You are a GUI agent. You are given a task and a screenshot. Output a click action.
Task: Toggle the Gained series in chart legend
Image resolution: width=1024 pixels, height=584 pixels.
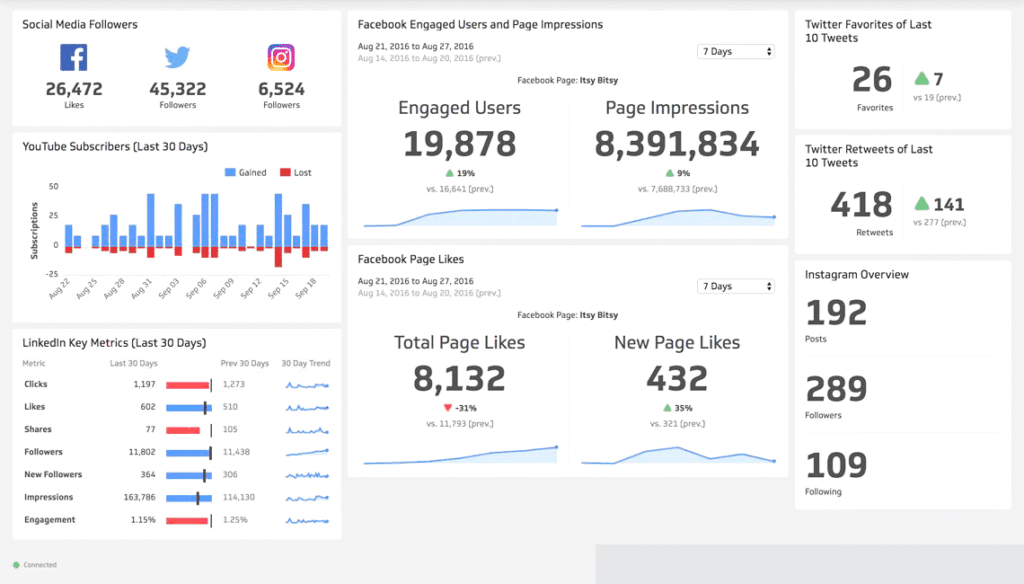tap(246, 172)
